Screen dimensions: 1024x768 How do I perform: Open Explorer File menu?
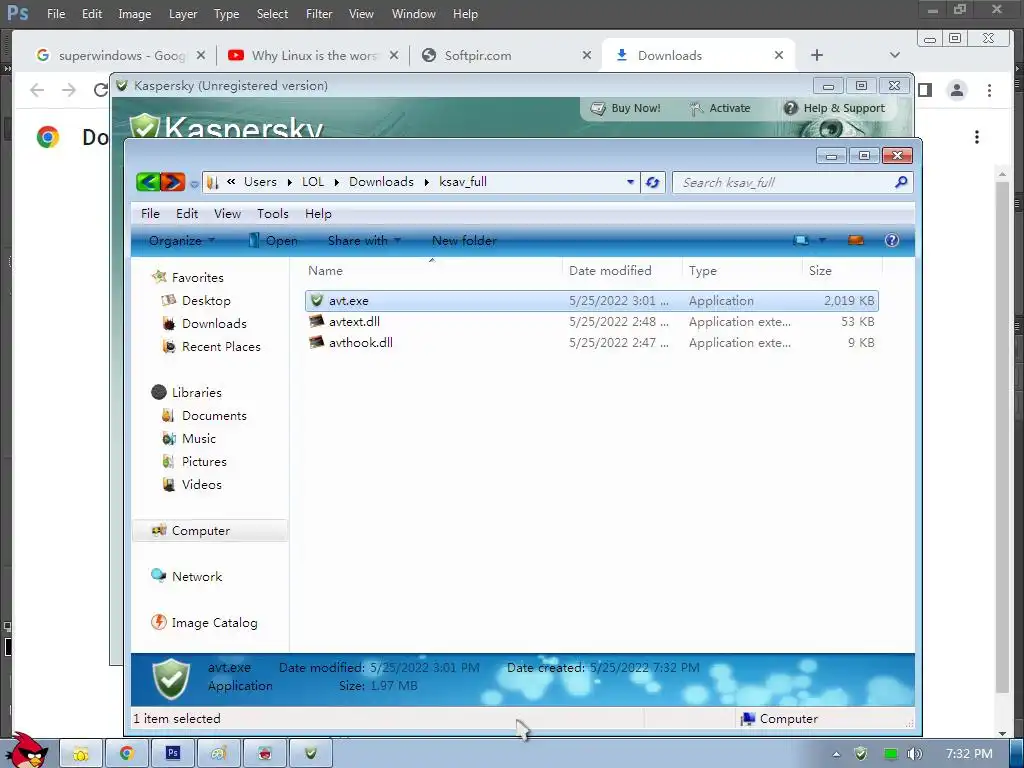tap(150, 214)
